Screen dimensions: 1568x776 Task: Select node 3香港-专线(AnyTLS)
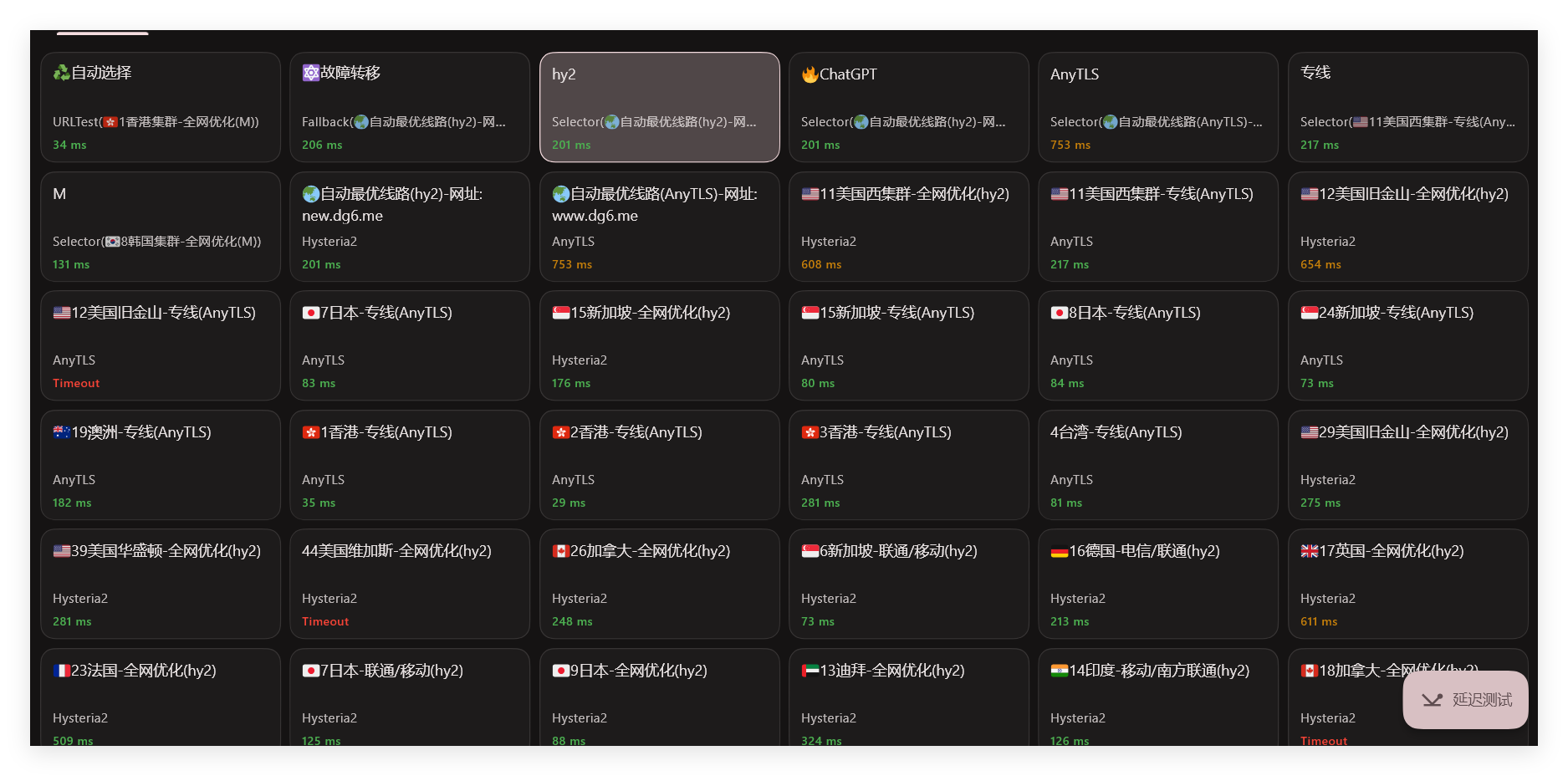pos(909,465)
